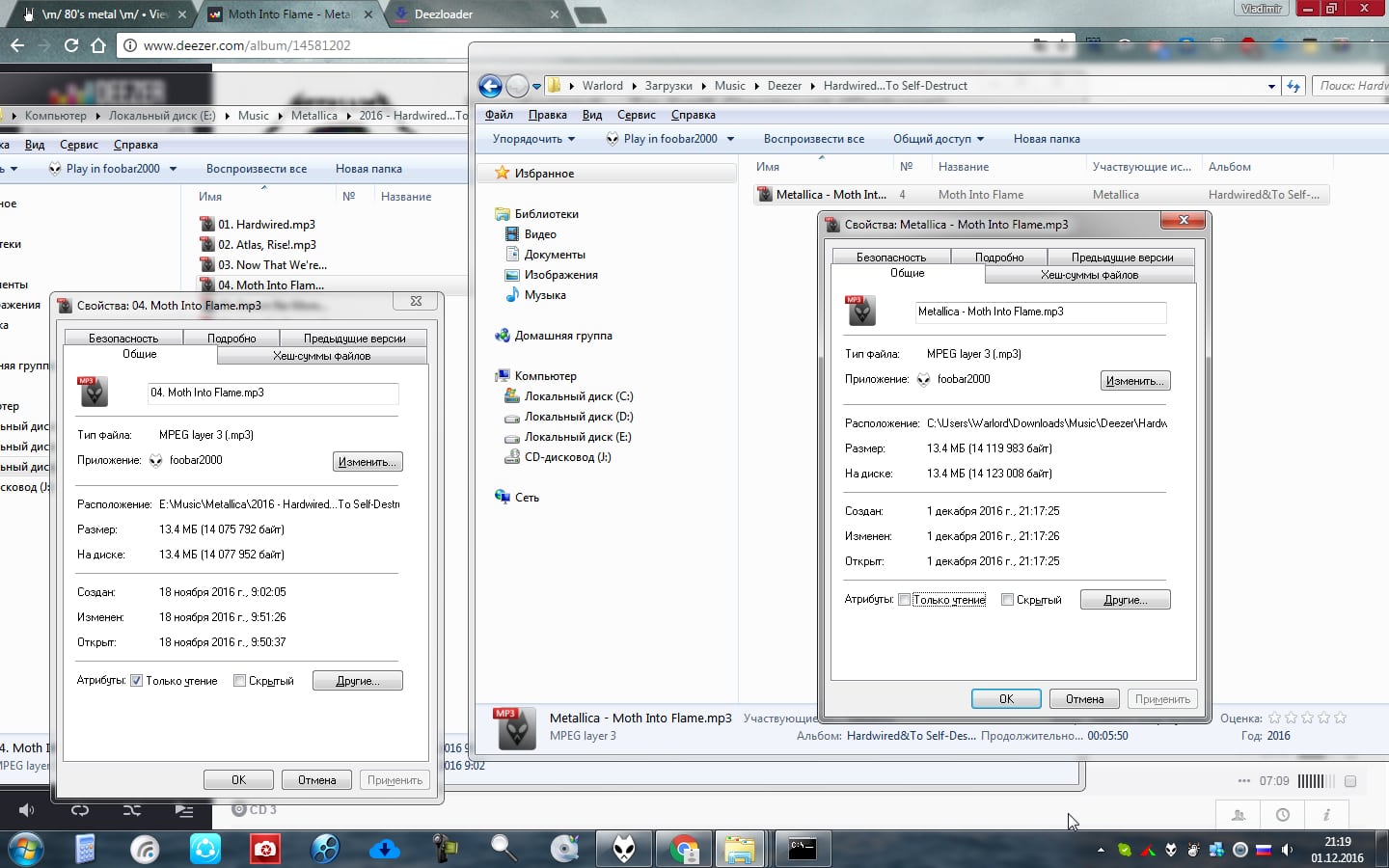Open the Избранное favorites star item
The image size is (1389, 868).
(x=502, y=174)
